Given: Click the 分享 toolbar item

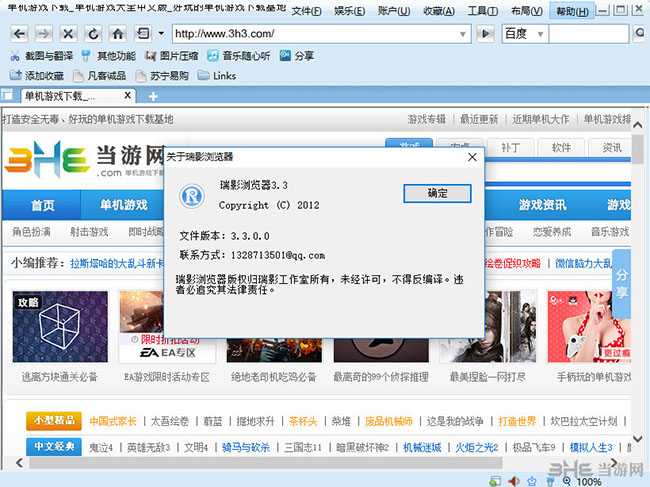Looking at the screenshot, I should tap(297, 56).
